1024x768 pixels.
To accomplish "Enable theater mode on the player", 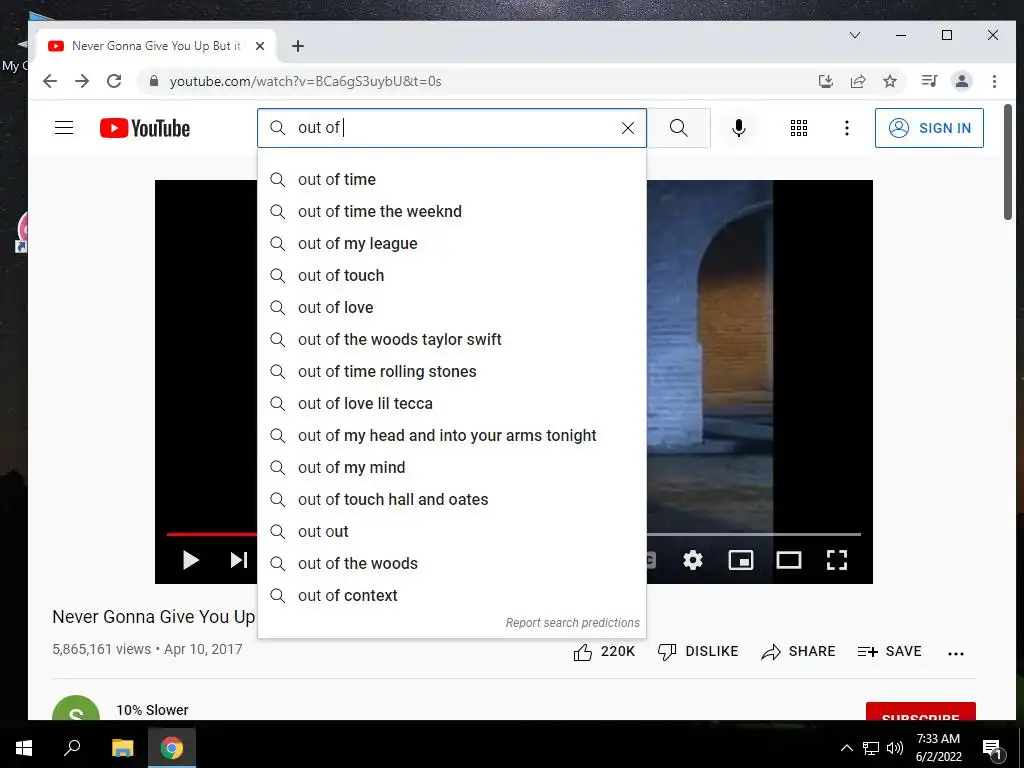I will click(789, 560).
